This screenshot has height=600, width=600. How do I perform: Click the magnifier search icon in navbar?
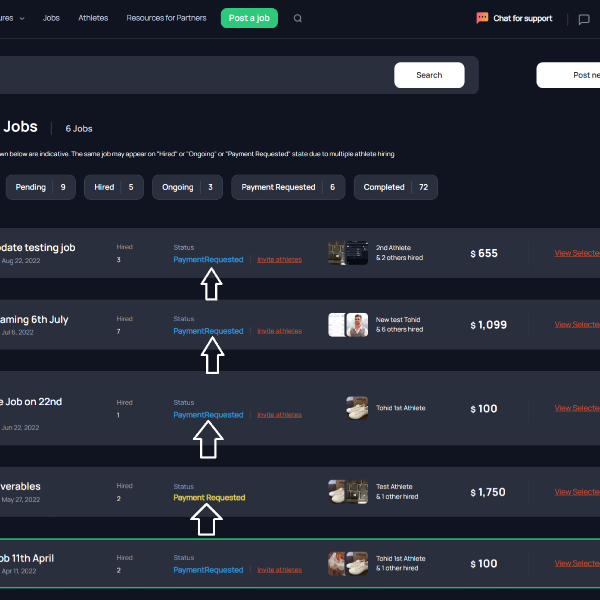click(x=297, y=18)
